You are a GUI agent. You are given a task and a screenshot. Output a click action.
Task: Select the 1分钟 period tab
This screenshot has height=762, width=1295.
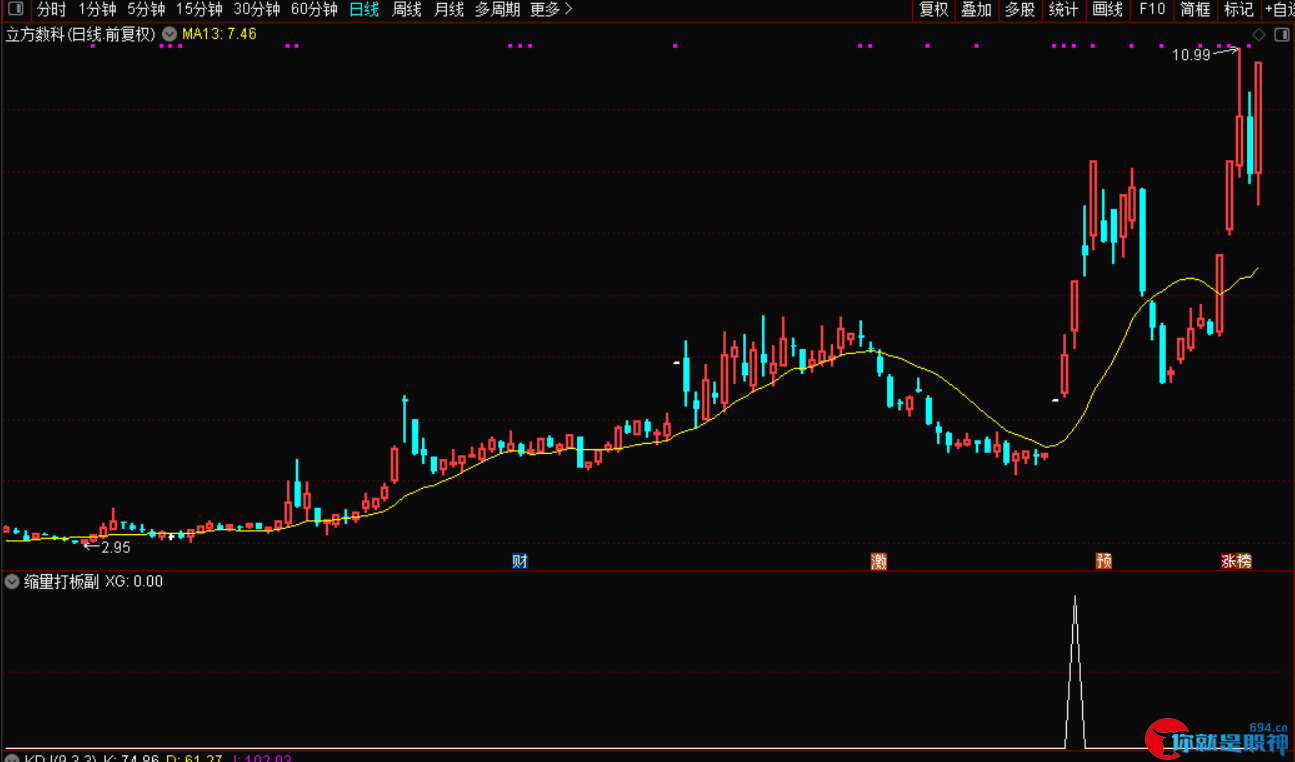pos(97,10)
